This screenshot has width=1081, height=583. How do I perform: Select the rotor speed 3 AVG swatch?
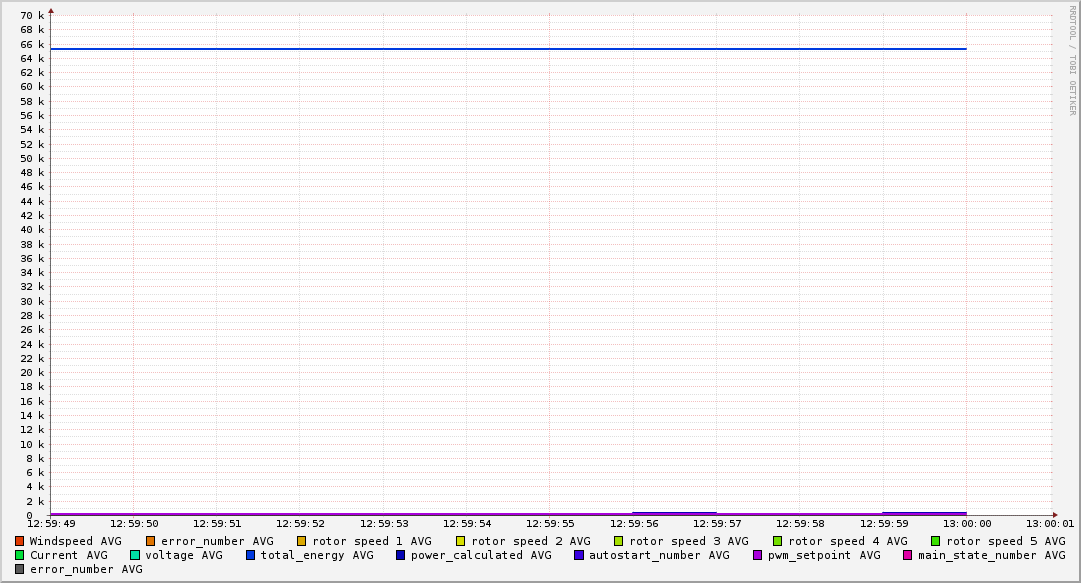[x=619, y=541]
